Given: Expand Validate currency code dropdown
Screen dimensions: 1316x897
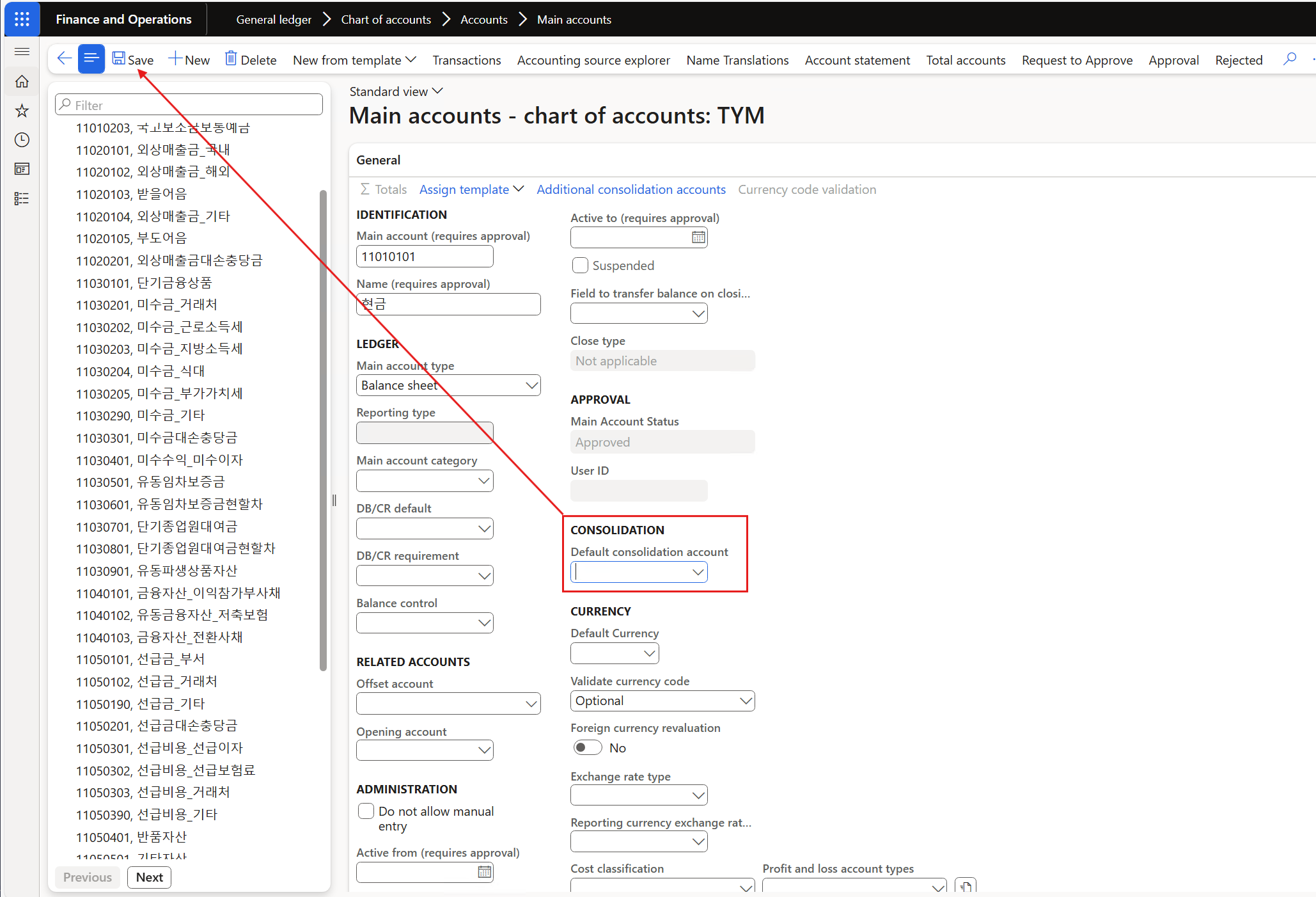Looking at the screenshot, I should pos(746,701).
